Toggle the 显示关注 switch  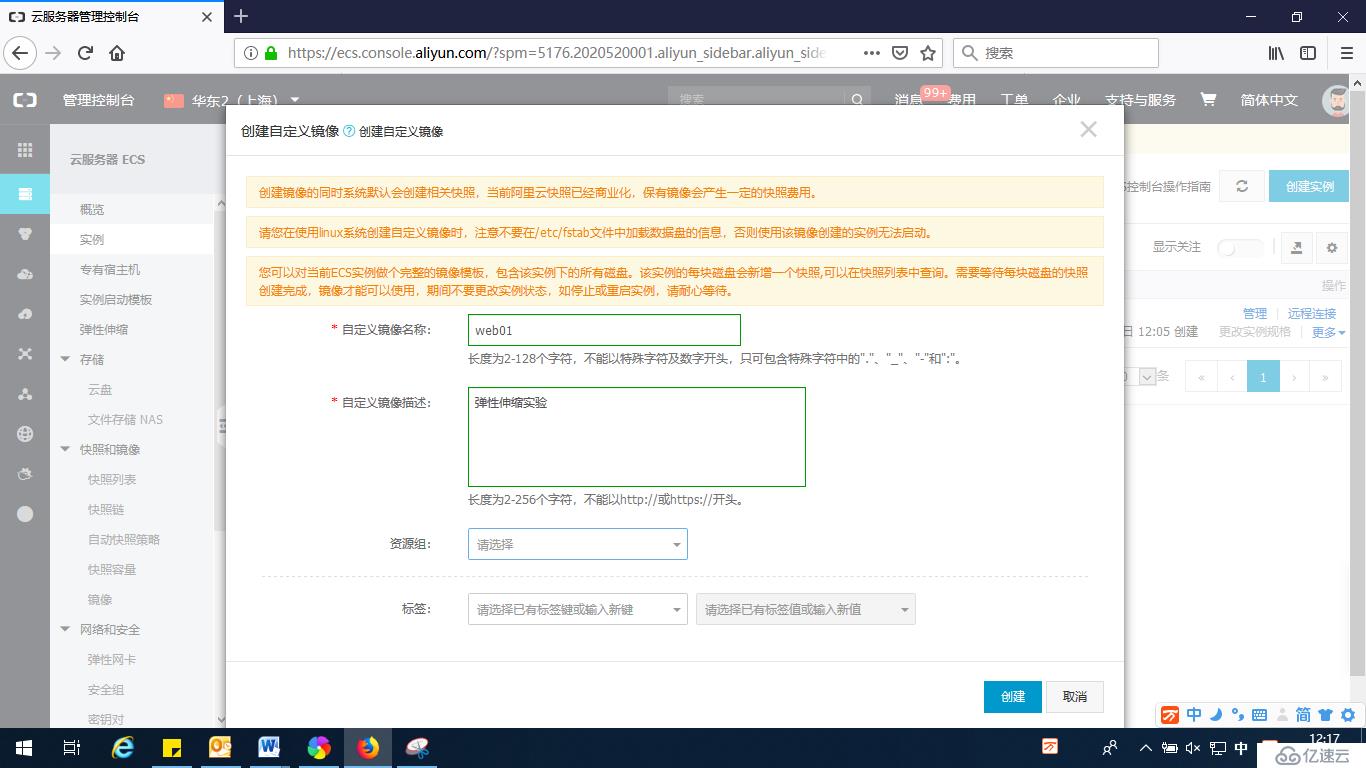point(1240,248)
